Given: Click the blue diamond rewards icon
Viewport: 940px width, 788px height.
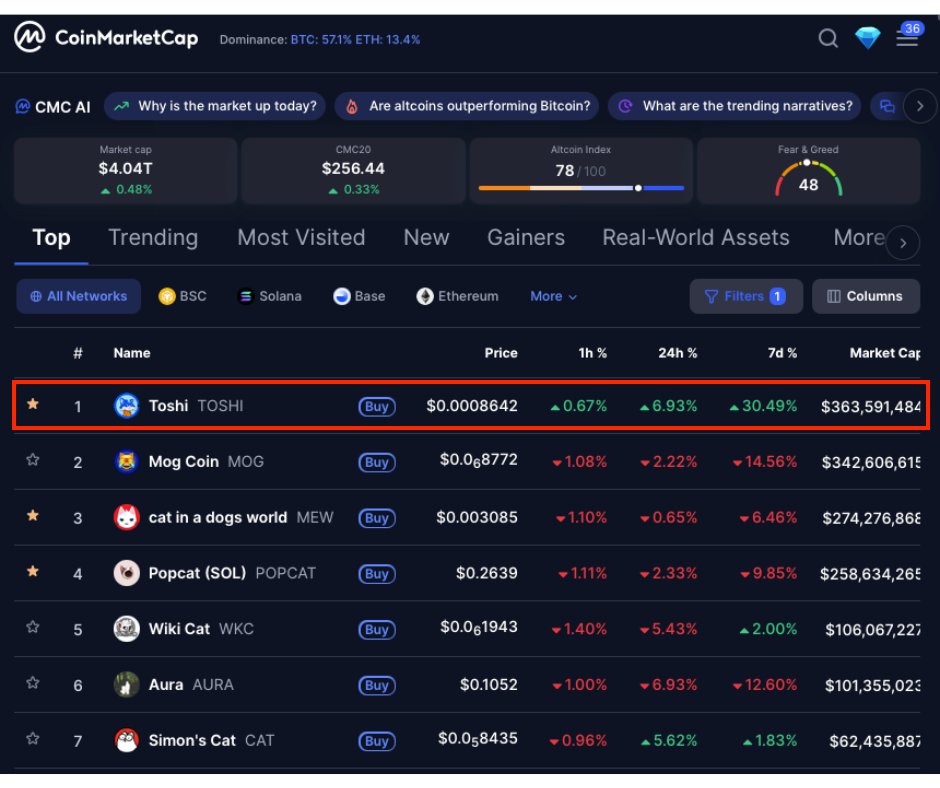Looking at the screenshot, I should [867, 38].
